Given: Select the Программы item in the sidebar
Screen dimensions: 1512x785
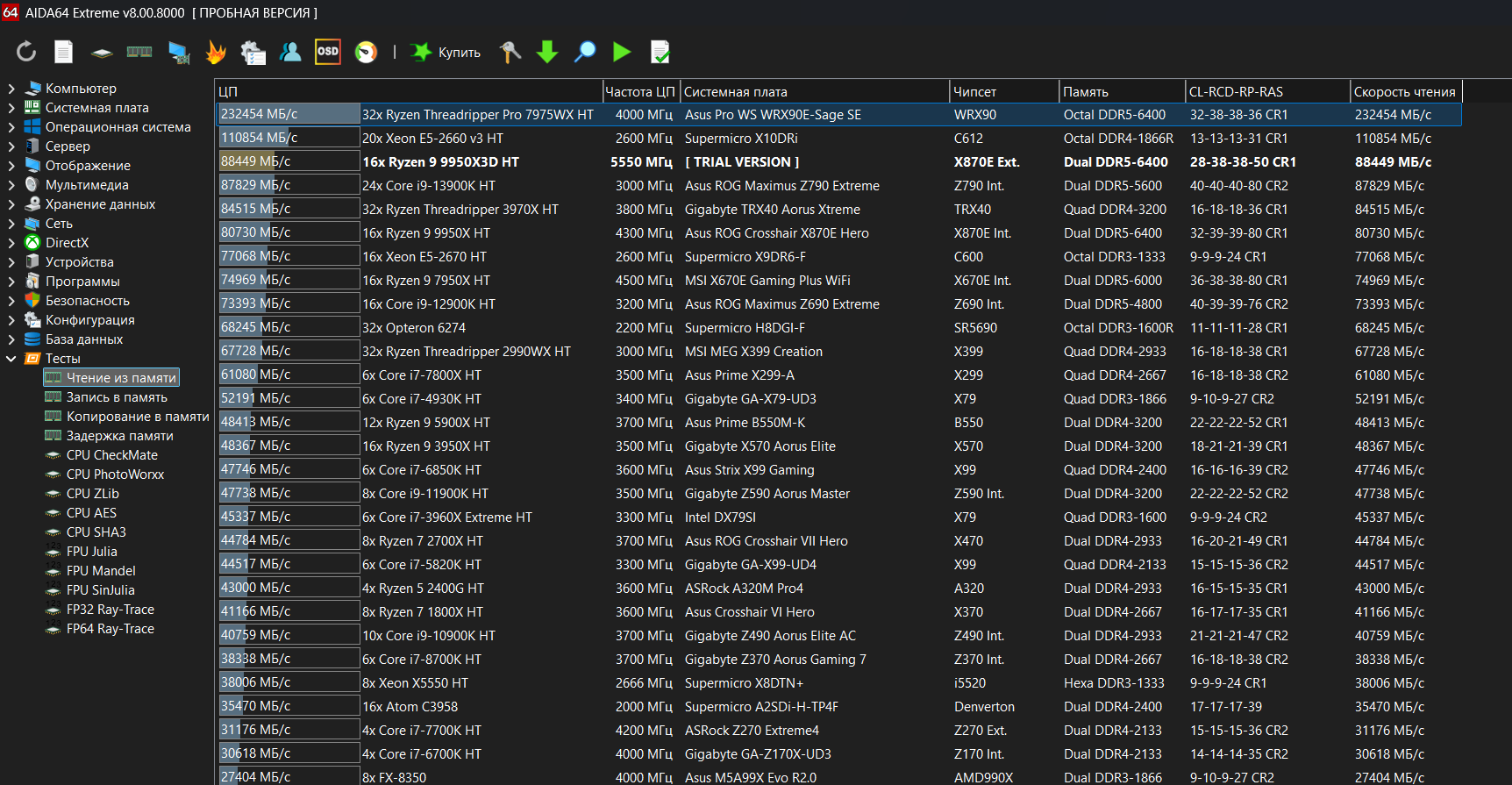Looking at the screenshot, I should click(x=72, y=282).
